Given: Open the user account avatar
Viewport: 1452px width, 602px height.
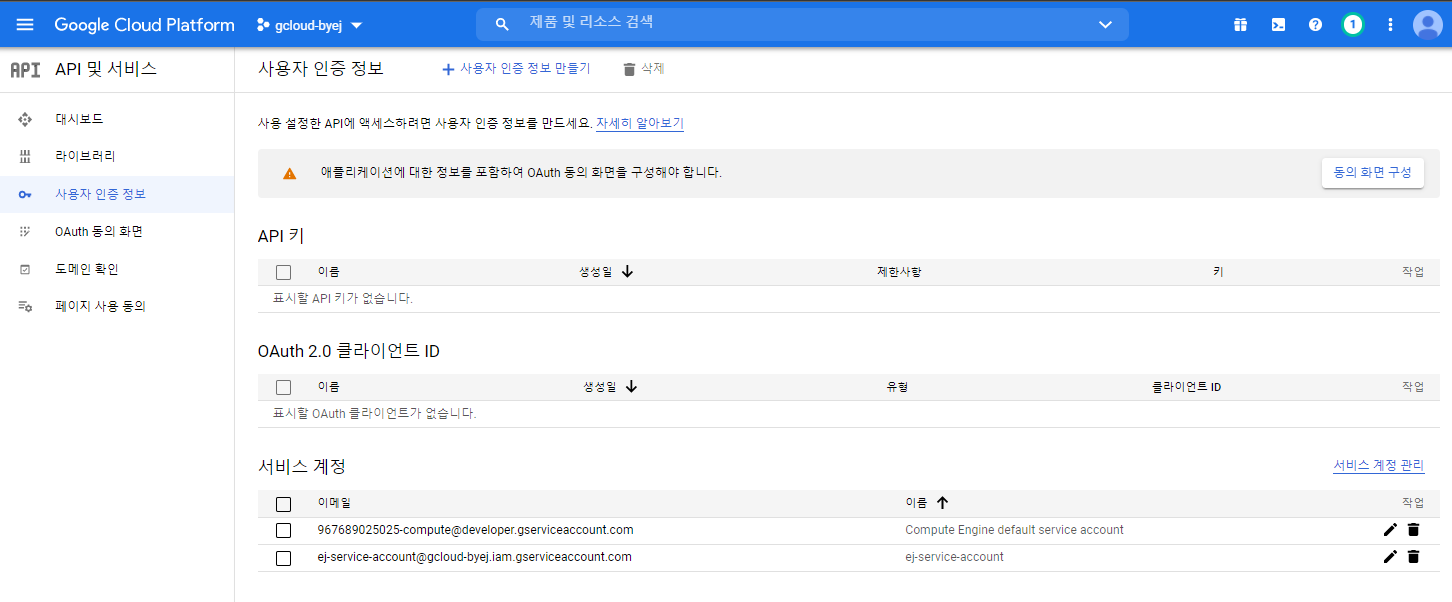Looking at the screenshot, I should click(1427, 25).
